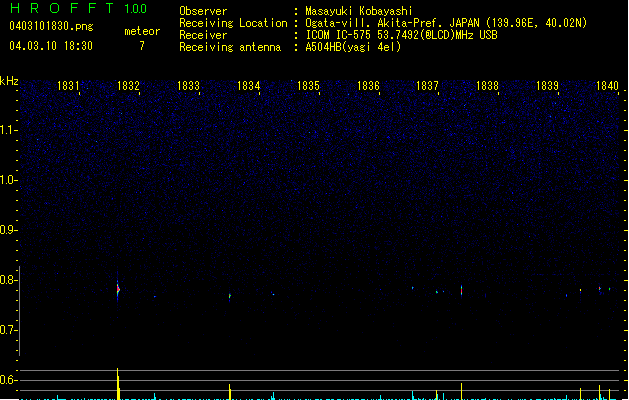The image size is (629, 400).
Task: Click the 1.1 kHz frequency label
Action: point(9,130)
